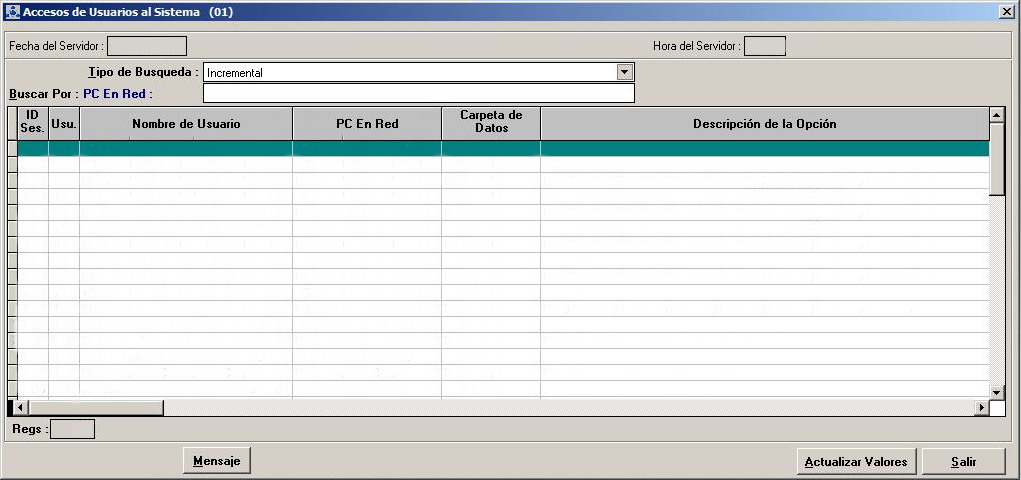The image size is (1021, 480).
Task: Select the Carpeta de Datos column header
Action: pos(491,123)
